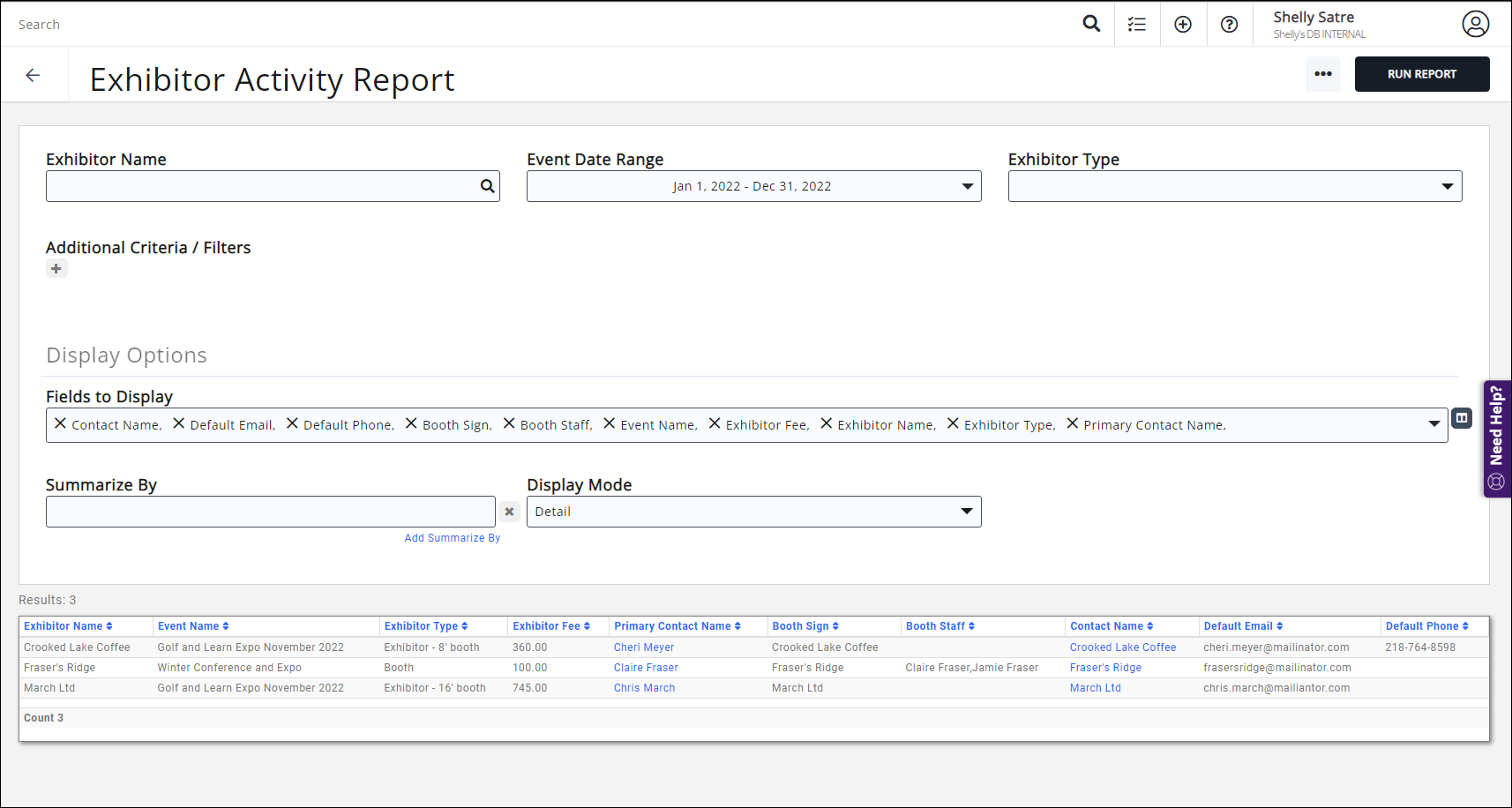
Task: Remove Exhibitor Fee from displayed fields
Action: [x=715, y=423]
